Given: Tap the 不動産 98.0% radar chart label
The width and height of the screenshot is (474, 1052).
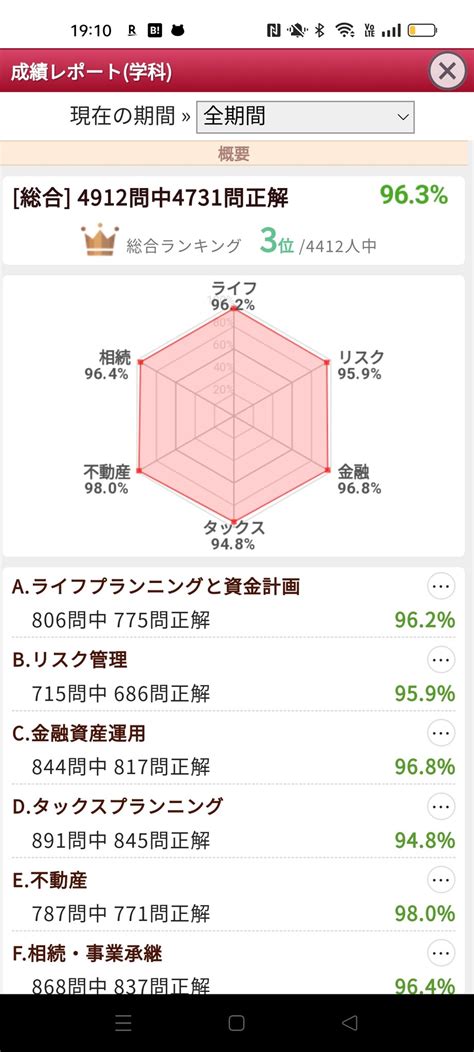Looking at the screenshot, I should 106,479.
